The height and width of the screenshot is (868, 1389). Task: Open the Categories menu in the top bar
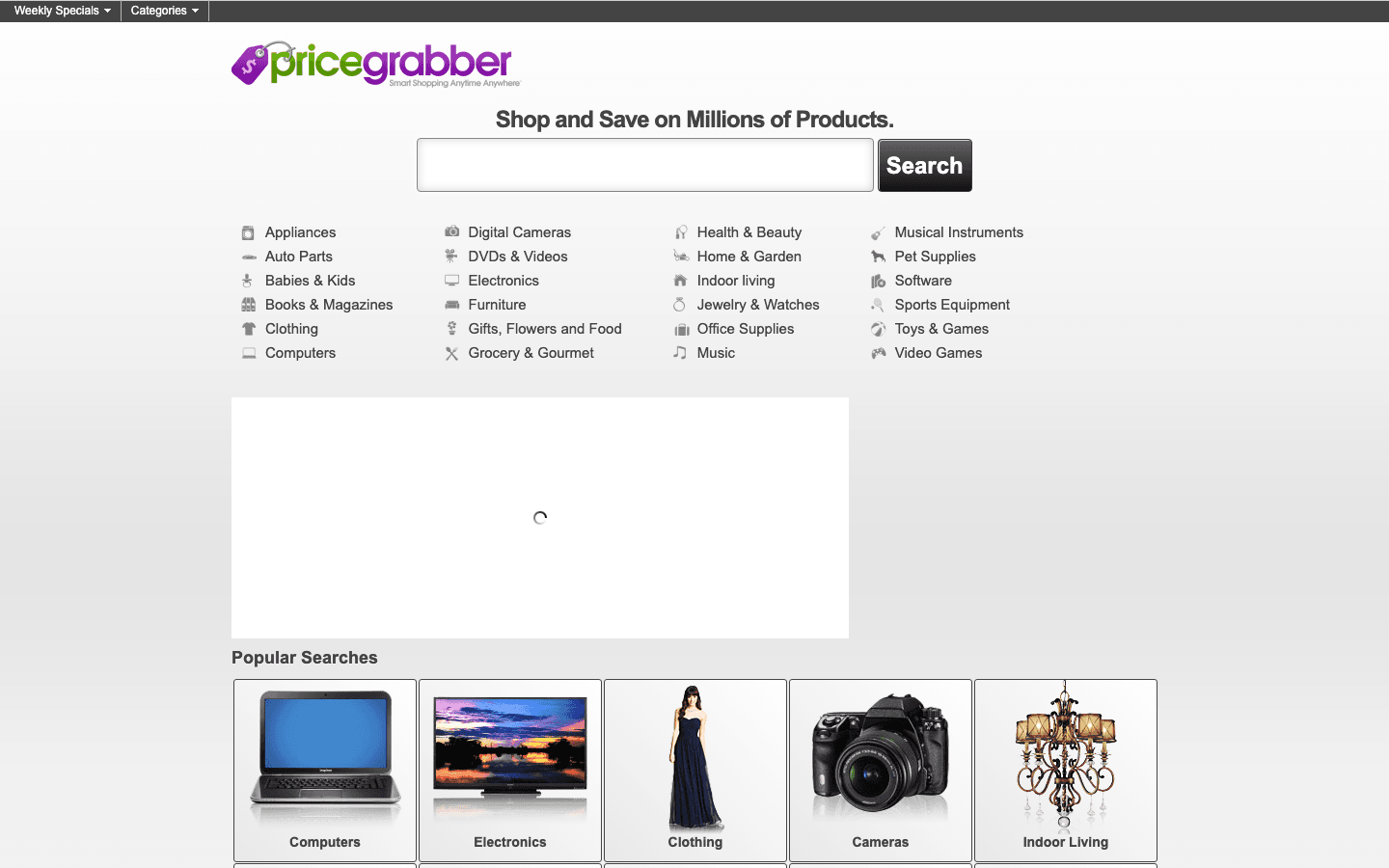point(163,11)
